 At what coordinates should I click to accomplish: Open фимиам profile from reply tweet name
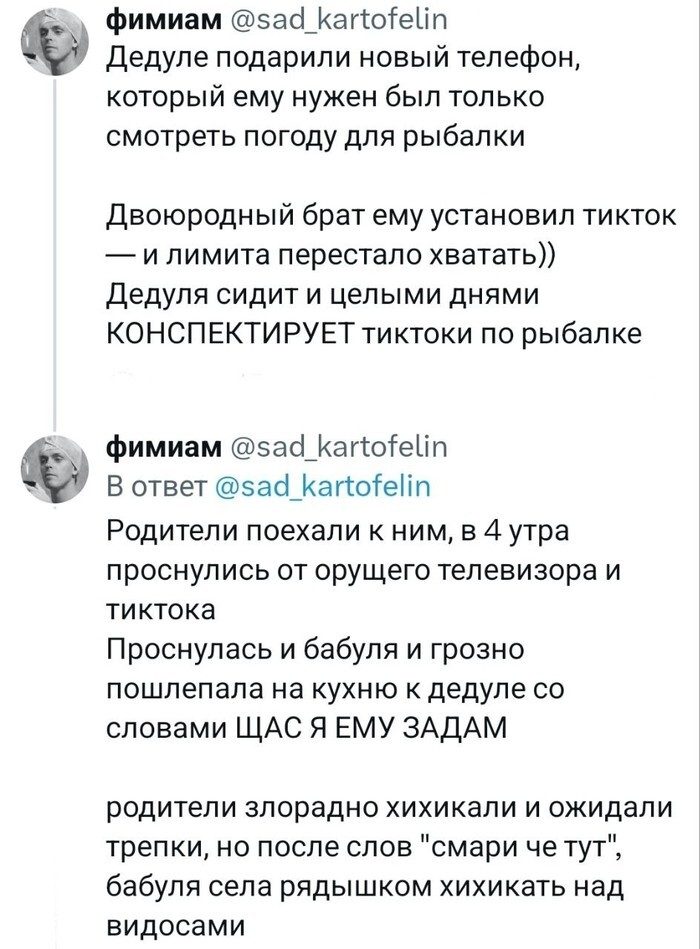(x=155, y=446)
